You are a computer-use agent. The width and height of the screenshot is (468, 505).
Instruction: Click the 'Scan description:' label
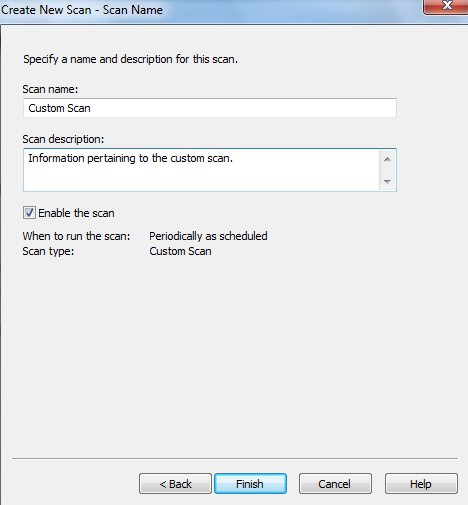[x=63, y=139]
